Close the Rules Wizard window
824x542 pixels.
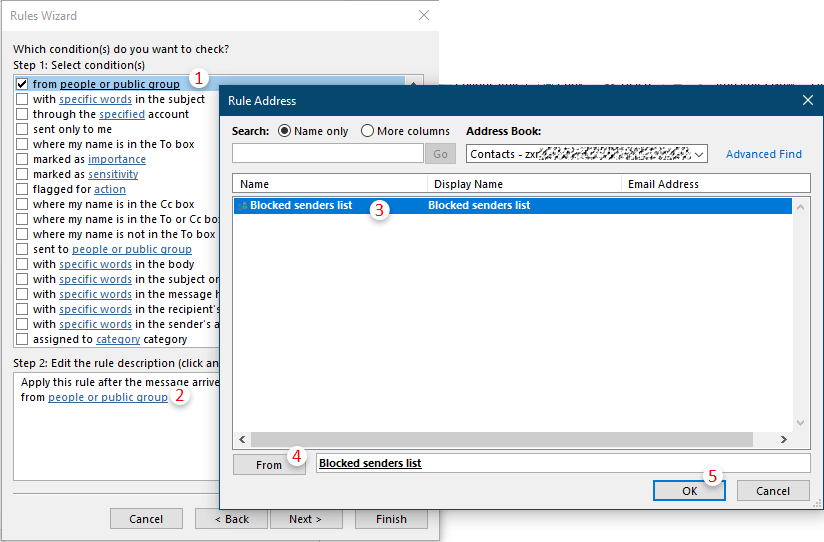(x=424, y=16)
